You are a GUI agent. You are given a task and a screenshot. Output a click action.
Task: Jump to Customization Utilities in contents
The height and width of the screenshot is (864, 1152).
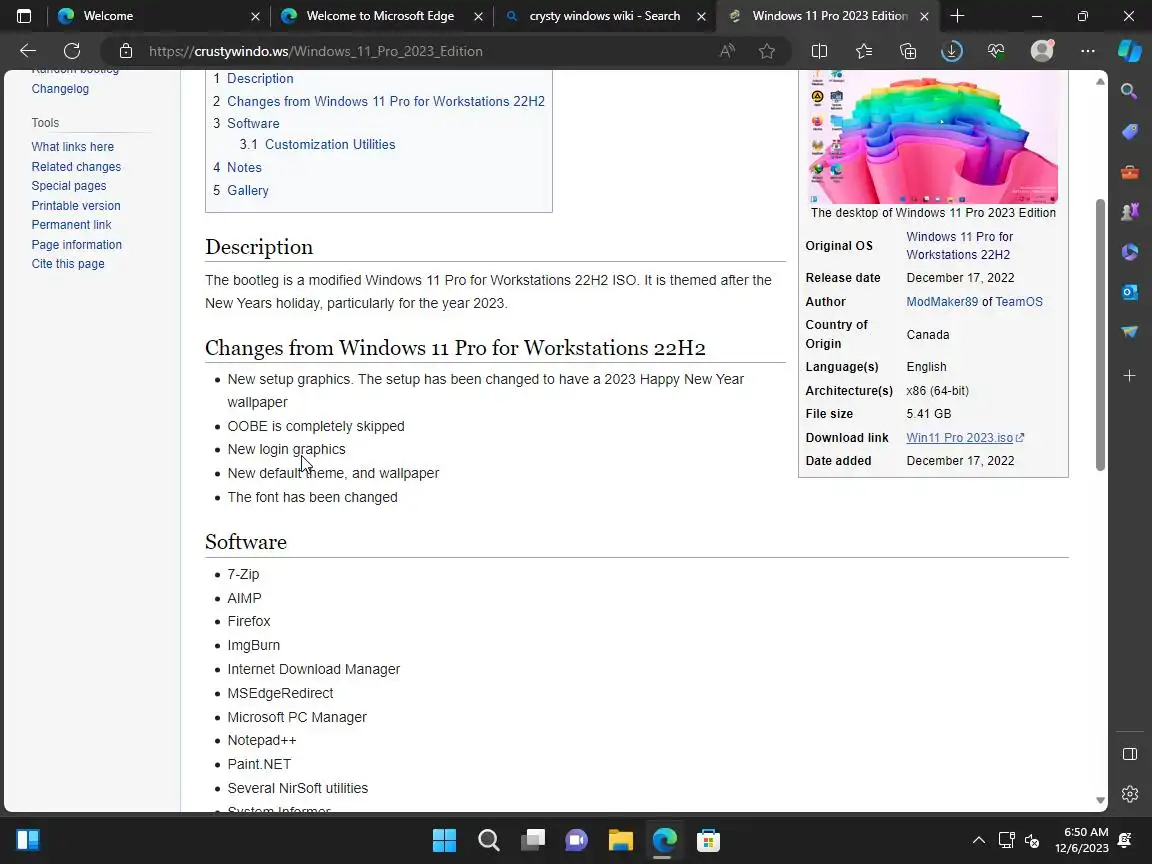[x=330, y=145]
